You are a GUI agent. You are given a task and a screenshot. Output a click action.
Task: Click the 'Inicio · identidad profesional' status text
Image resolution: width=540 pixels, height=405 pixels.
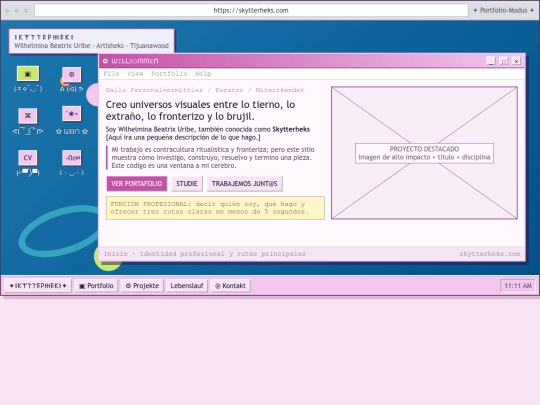(x=205, y=254)
